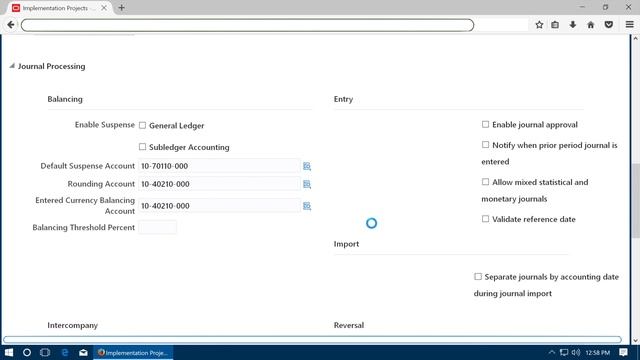The height and width of the screenshot is (360, 640).
Task: Check Notify when prior period journal is entered
Action: [x=485, y=144]
